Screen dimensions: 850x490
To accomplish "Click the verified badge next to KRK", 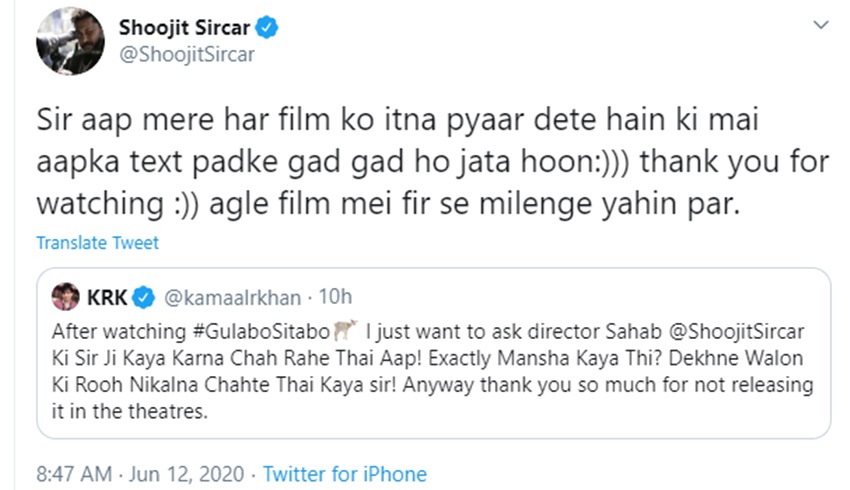I will click(144, 297).
